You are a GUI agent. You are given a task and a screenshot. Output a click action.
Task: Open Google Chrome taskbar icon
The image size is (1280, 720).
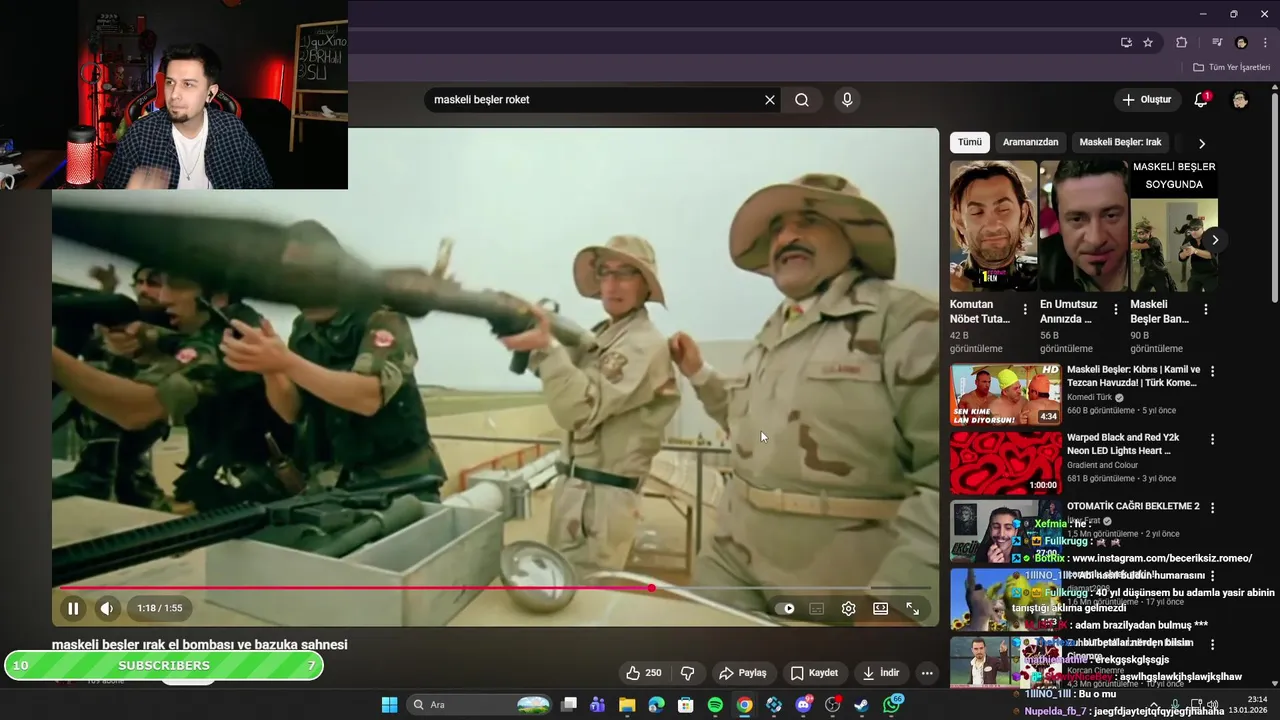pos(745,705)
